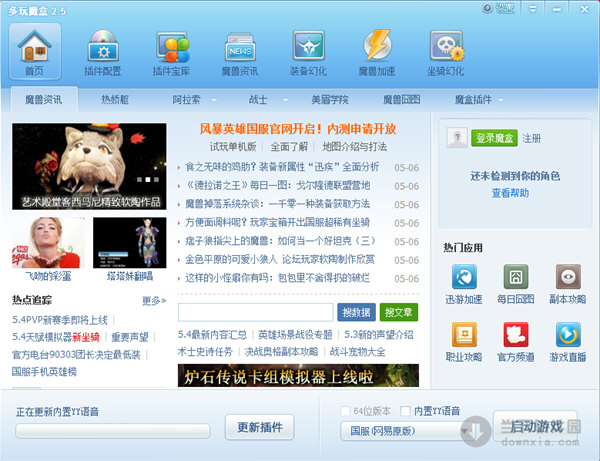This screenshot has width=600, height=461.
Task: Toggle the 内置YY语音 checkbox
Action: point(405,411)
